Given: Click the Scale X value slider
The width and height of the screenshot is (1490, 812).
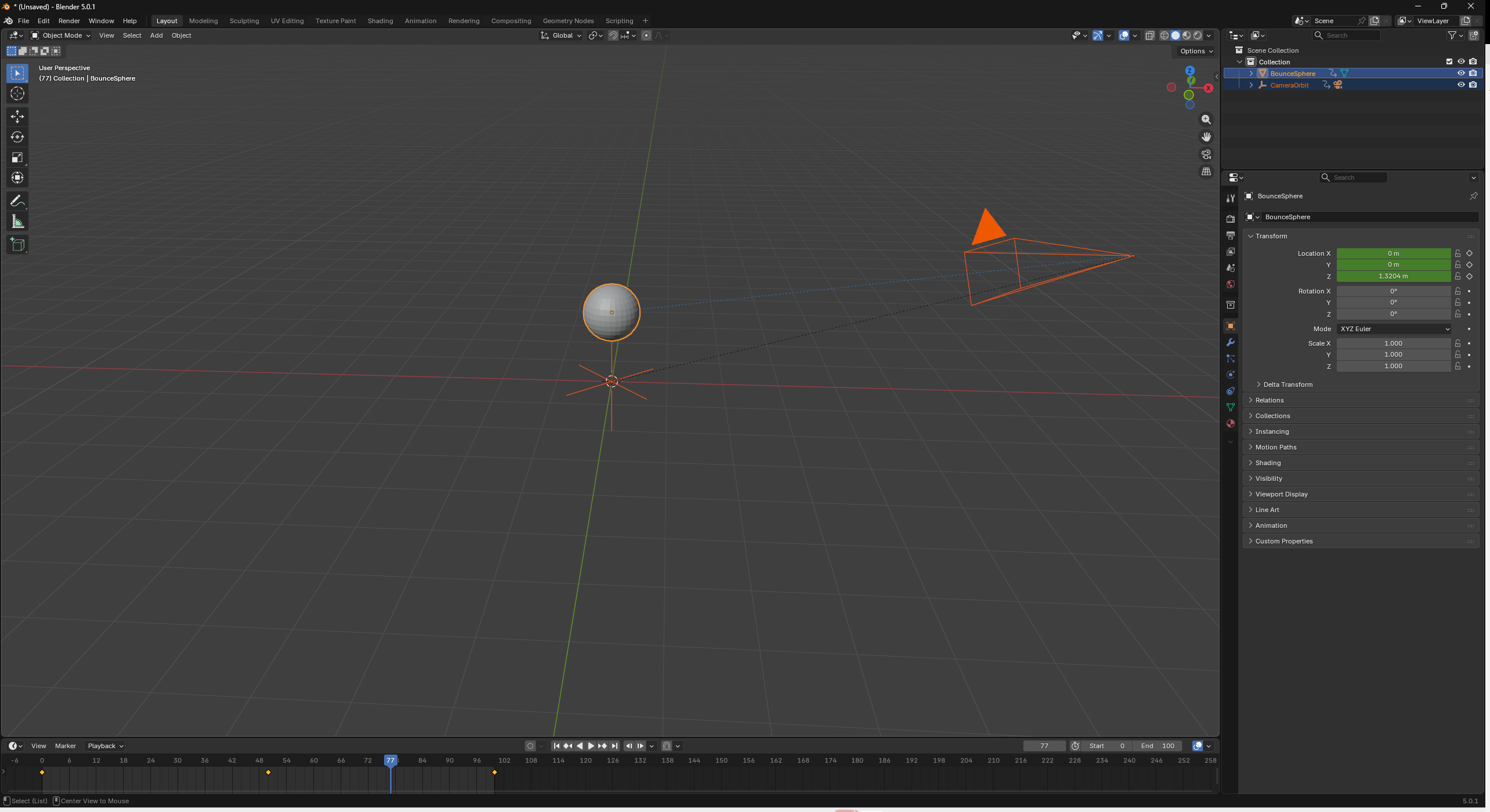Looking at the screenshot, I should pyautogui.click(x=1394, y=343).
